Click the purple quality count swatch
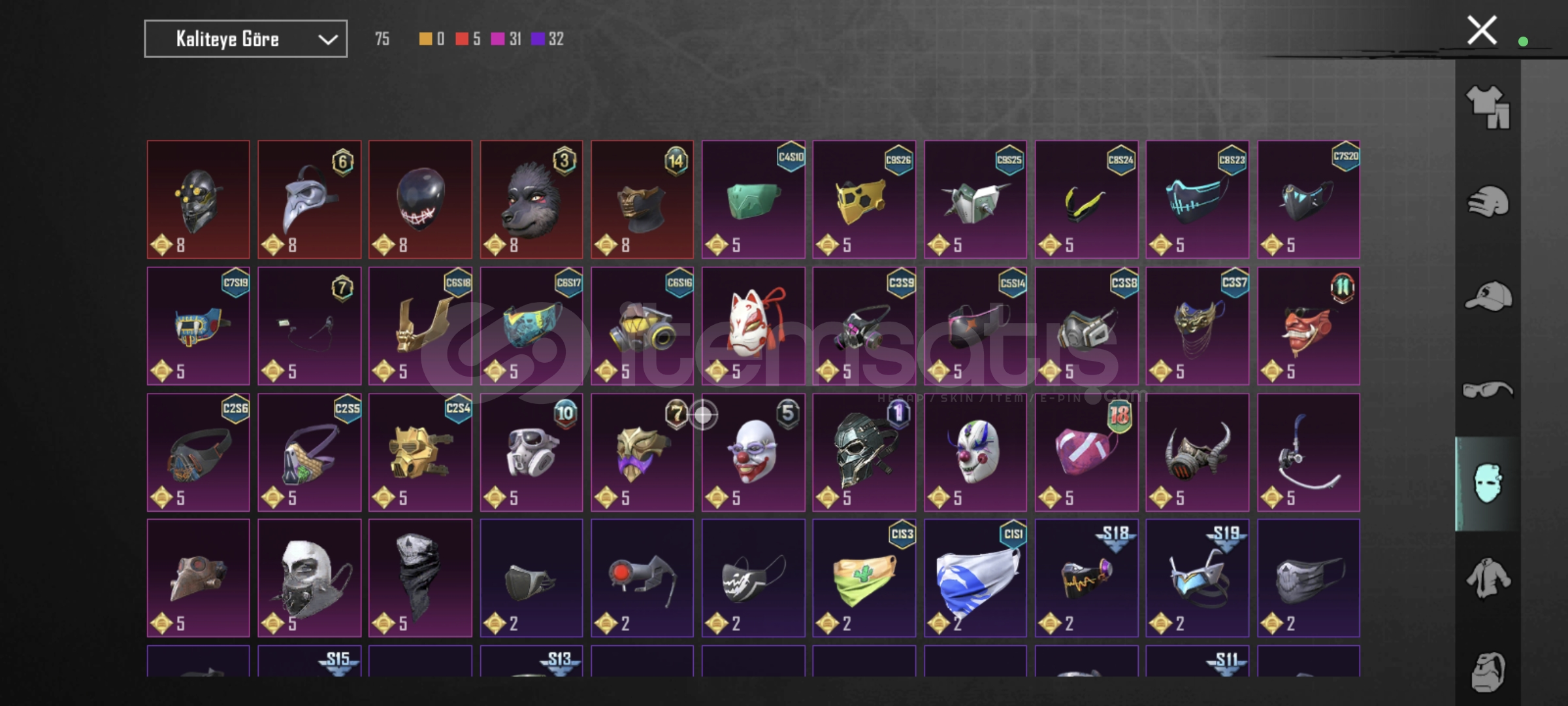The image size is (1568, 706). [538, 39]
